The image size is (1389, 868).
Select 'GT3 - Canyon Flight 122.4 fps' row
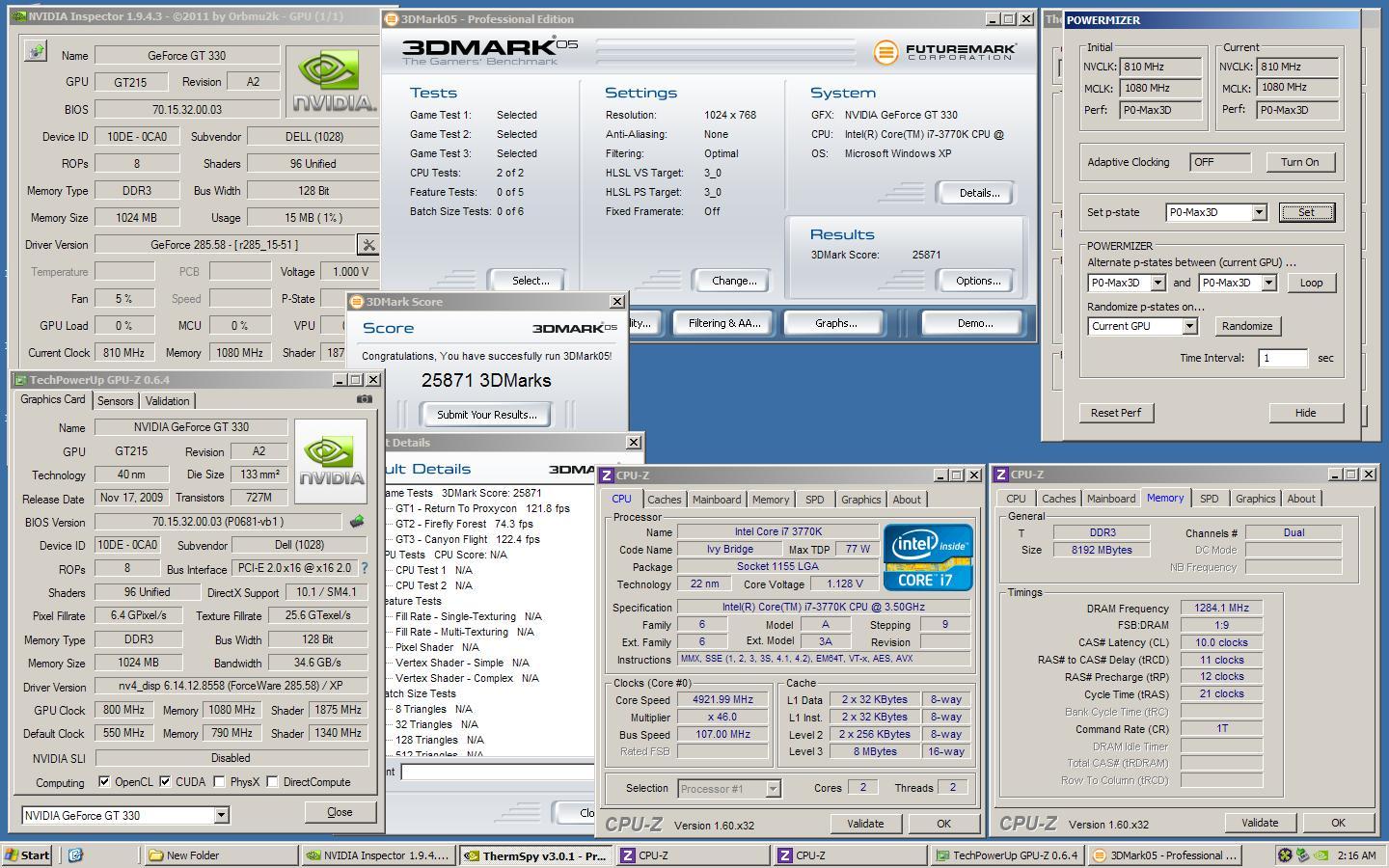coord(467,539)
